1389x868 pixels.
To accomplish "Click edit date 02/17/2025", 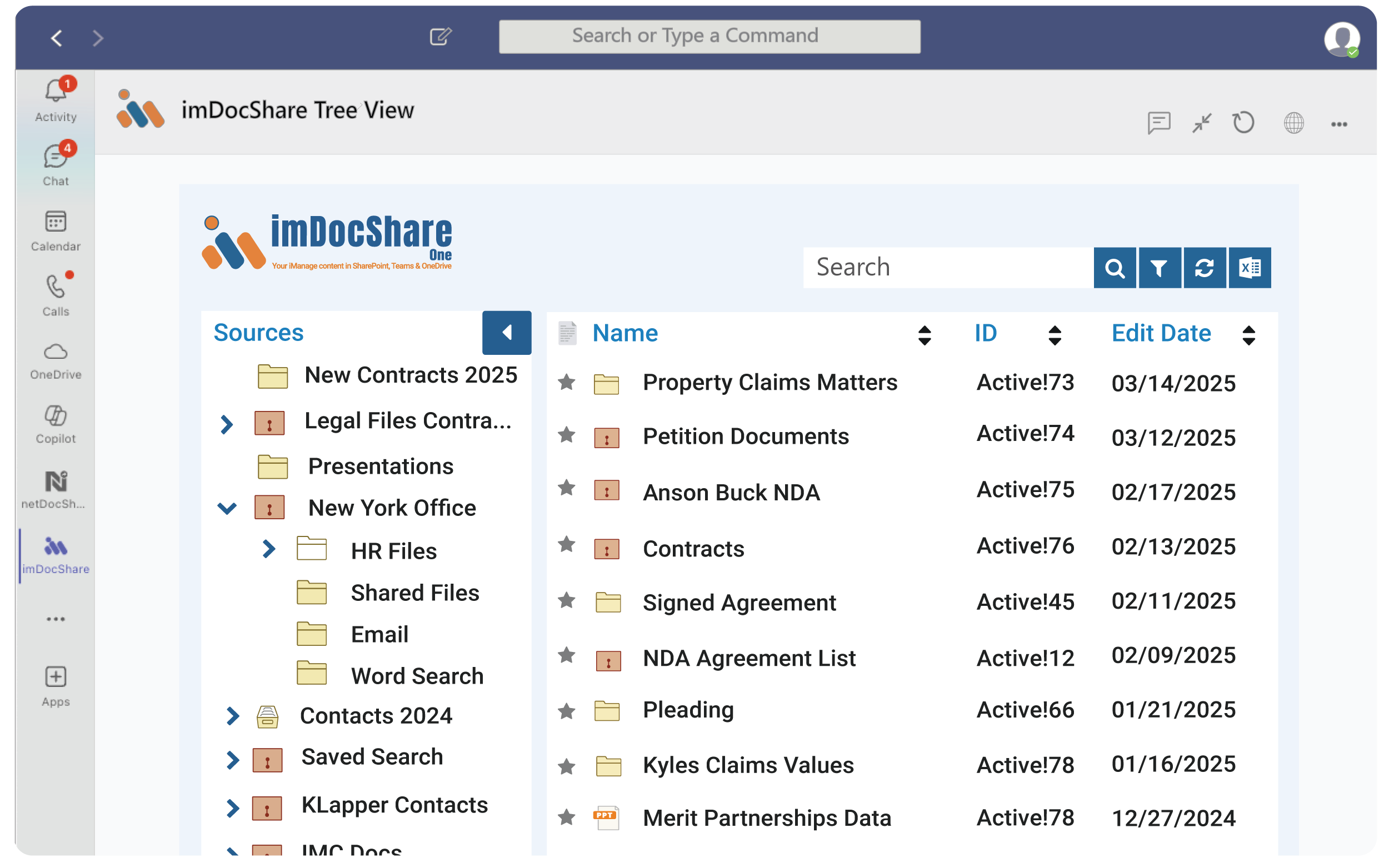I will [x=1173, y=492].
